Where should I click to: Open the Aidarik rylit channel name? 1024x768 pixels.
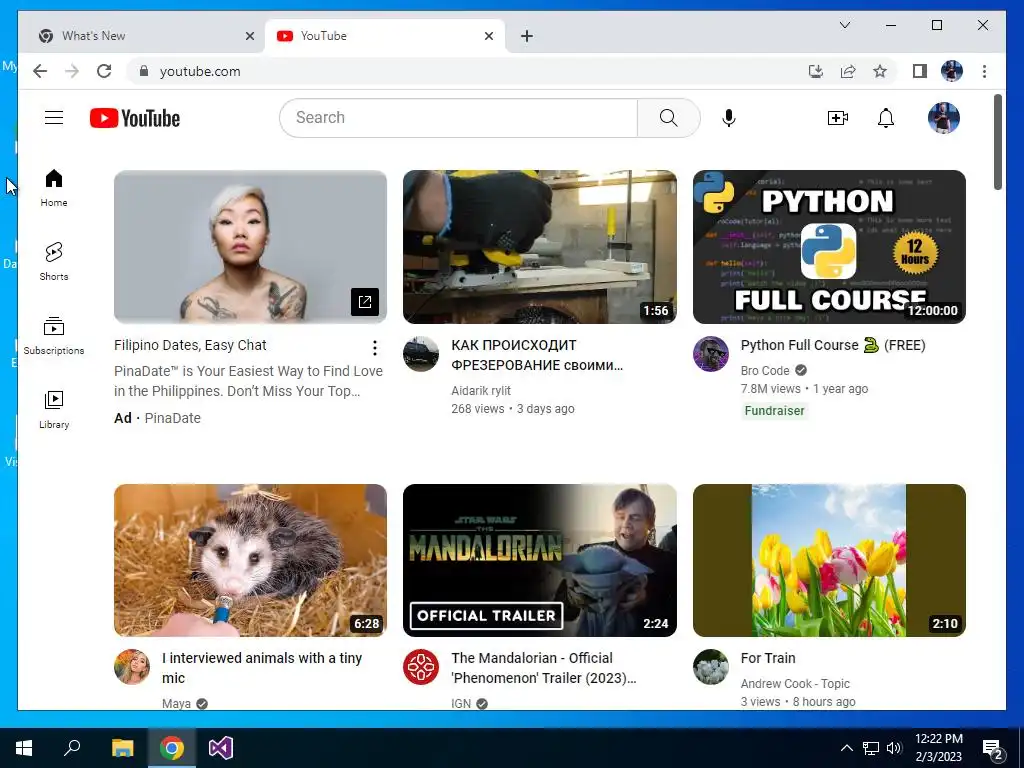point(481,391)
